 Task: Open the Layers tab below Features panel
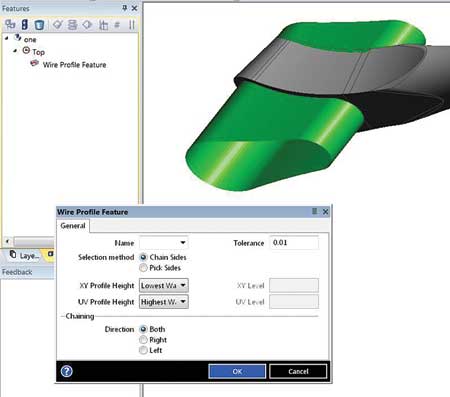point(24,255)
